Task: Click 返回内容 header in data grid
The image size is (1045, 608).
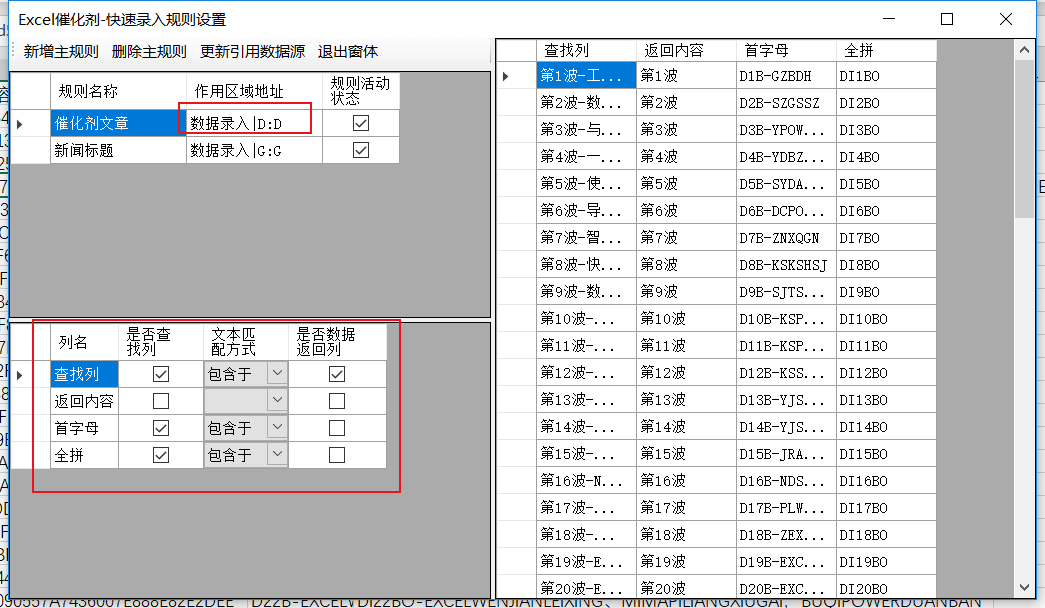Action: [686, 51]
